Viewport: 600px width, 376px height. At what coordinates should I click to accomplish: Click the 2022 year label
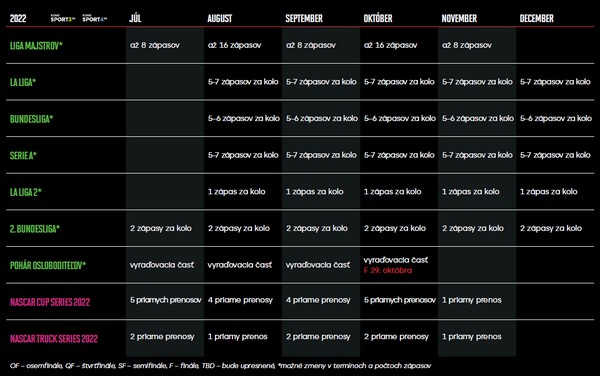coord(18,18)
